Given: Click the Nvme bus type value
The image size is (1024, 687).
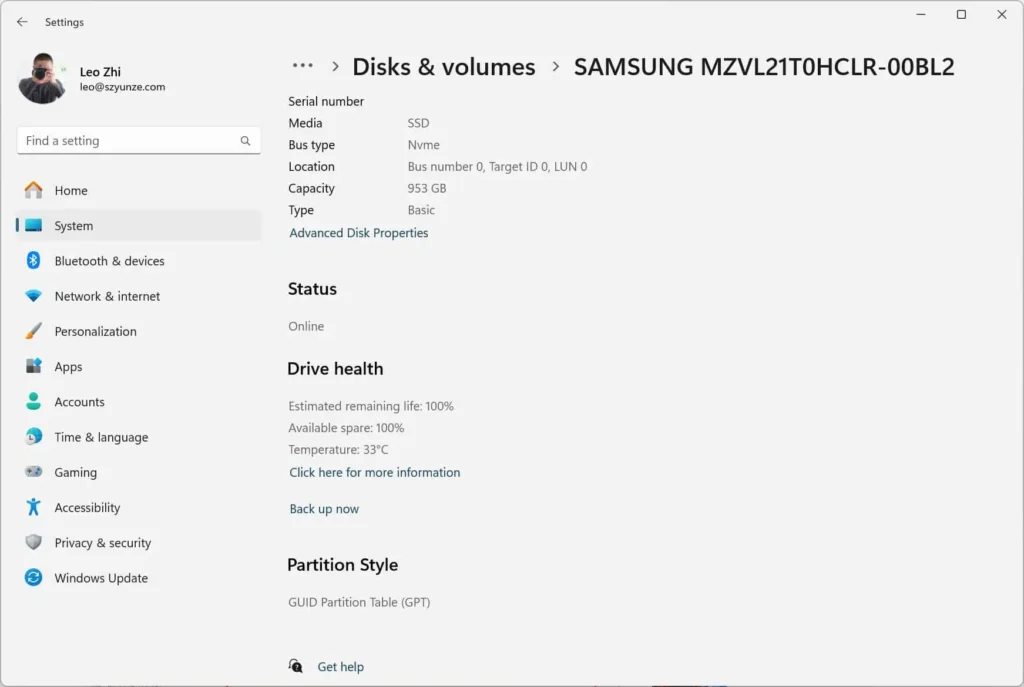Looking at the screenshot, I should pyautogui.click(x=423, y=145).
